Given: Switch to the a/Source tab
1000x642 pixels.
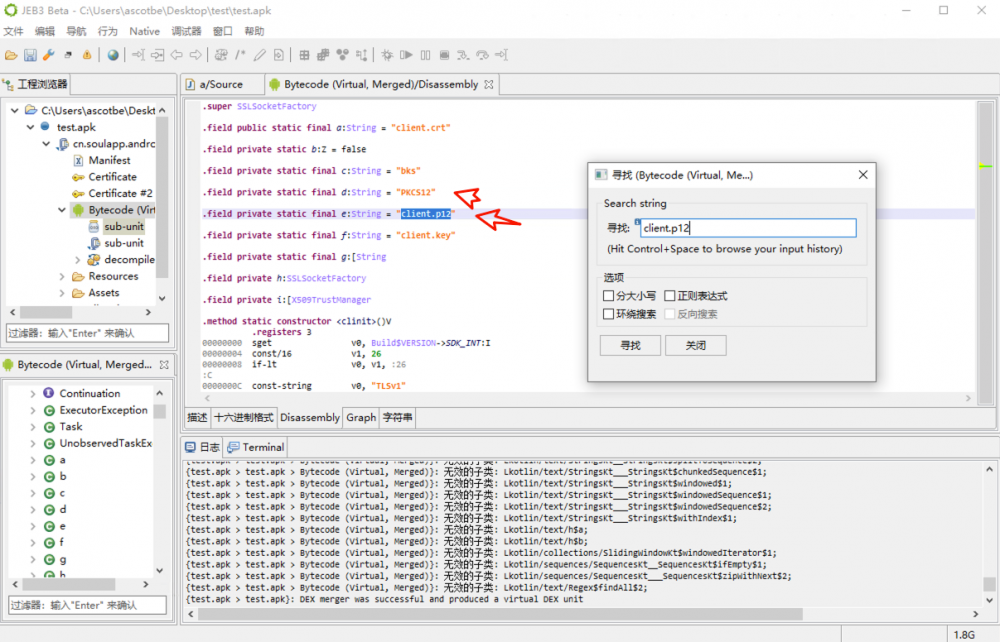Looking at the screenshot, I should (220, 85).
